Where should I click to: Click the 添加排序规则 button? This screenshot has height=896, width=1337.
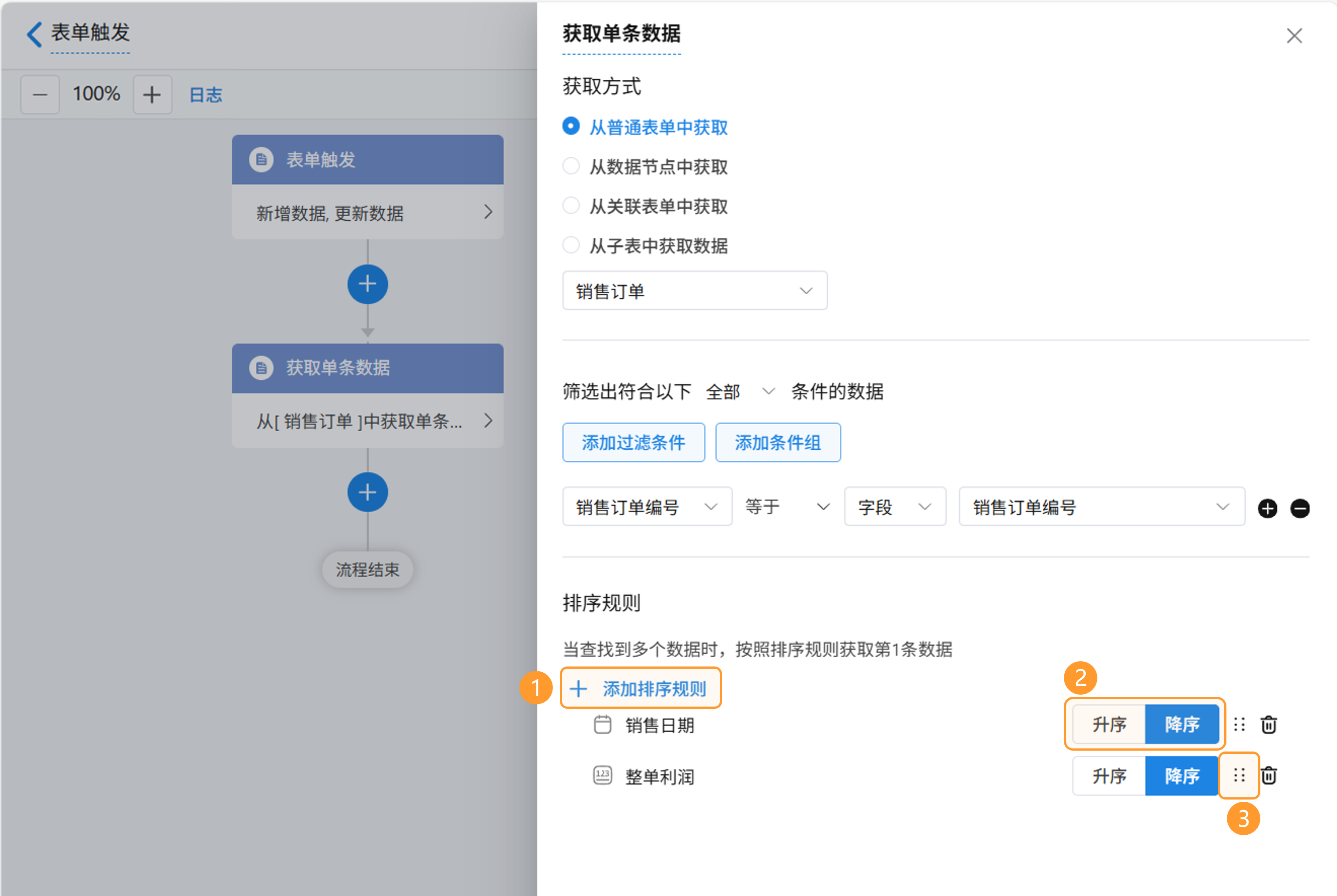(641, 689)
